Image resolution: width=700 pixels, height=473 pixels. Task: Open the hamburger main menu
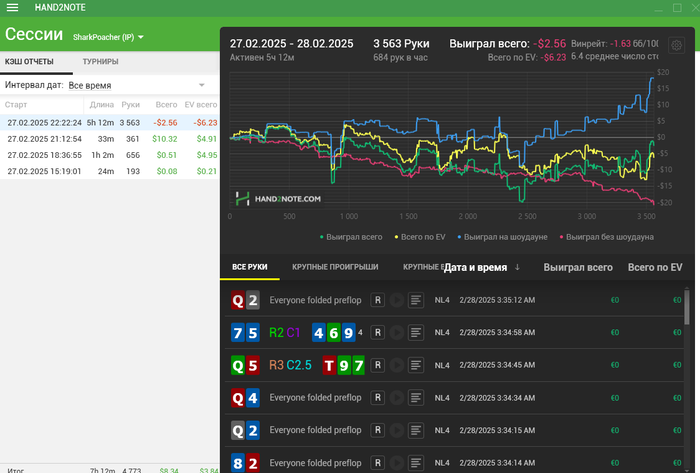point(12,8)
